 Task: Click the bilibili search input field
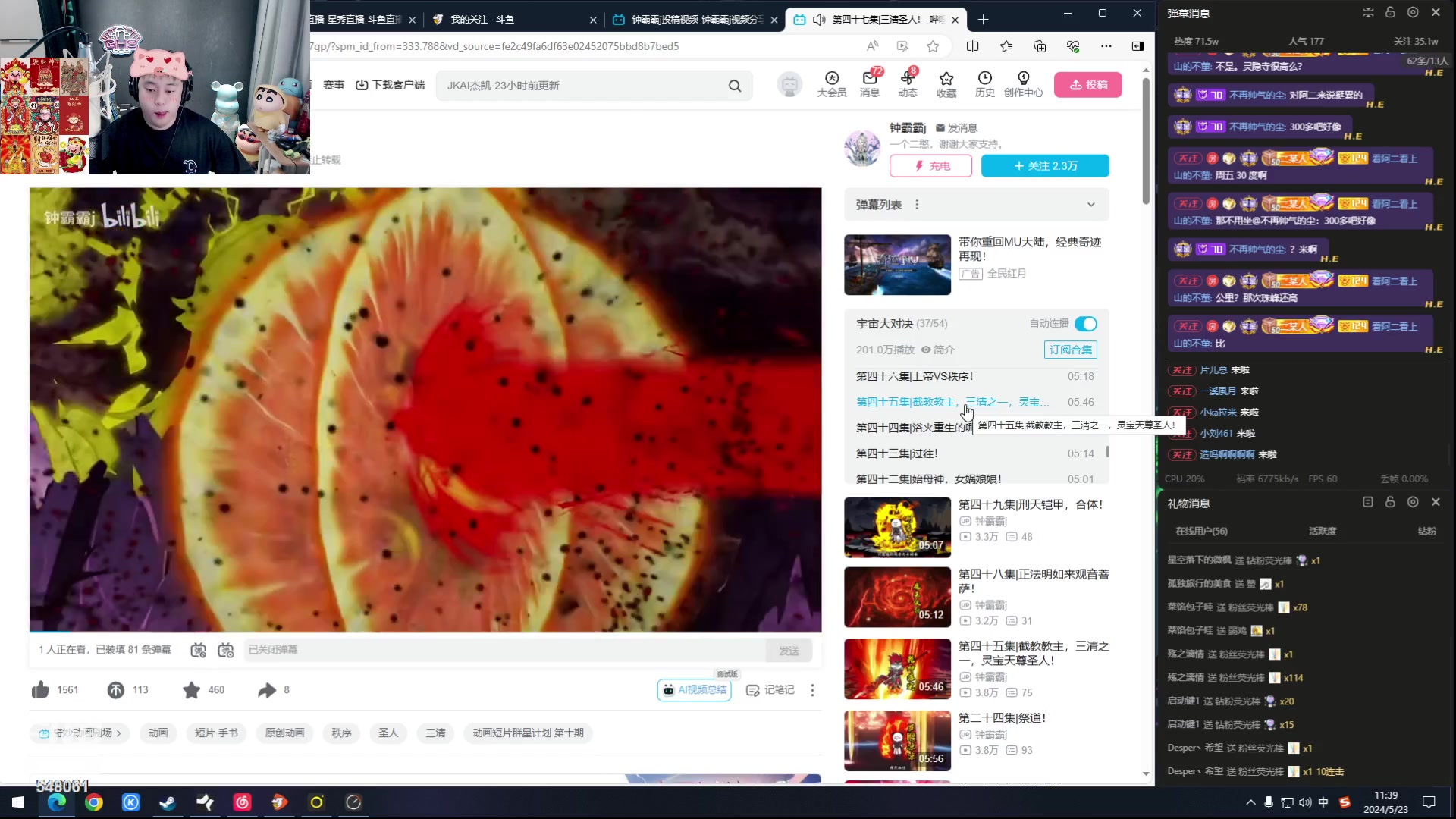coord(581,86)
